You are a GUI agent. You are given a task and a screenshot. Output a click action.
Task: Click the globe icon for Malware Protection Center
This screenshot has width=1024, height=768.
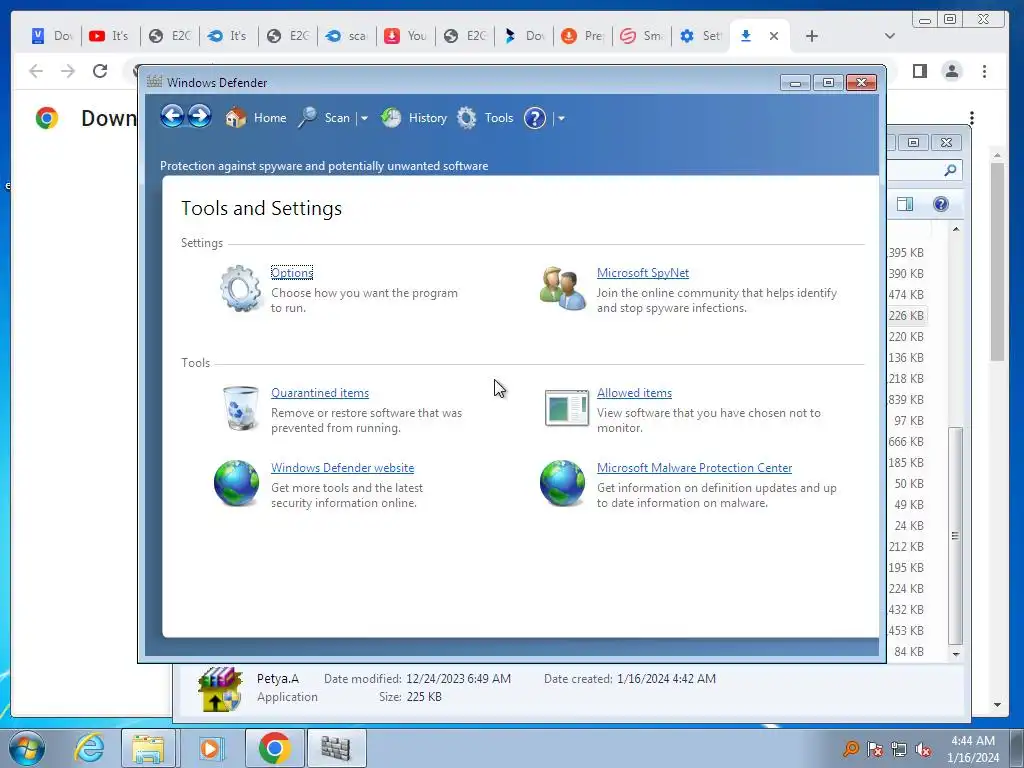click(x=562, y=483)
